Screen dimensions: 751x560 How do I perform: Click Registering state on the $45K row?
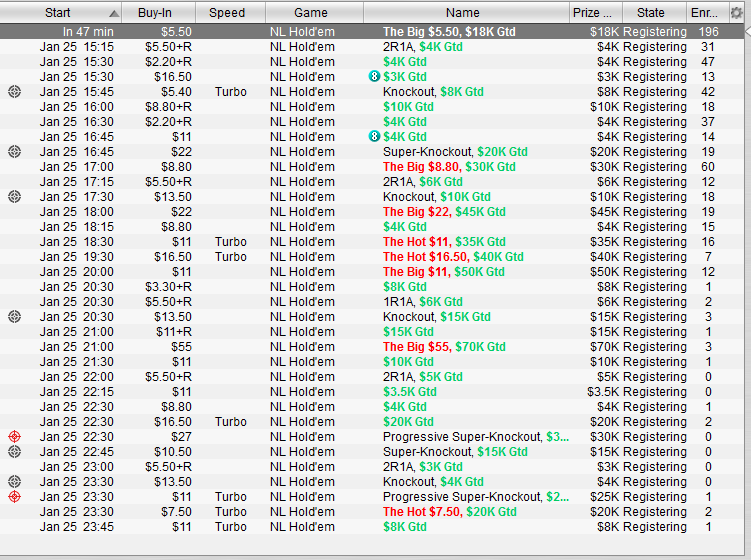point(655,212)
